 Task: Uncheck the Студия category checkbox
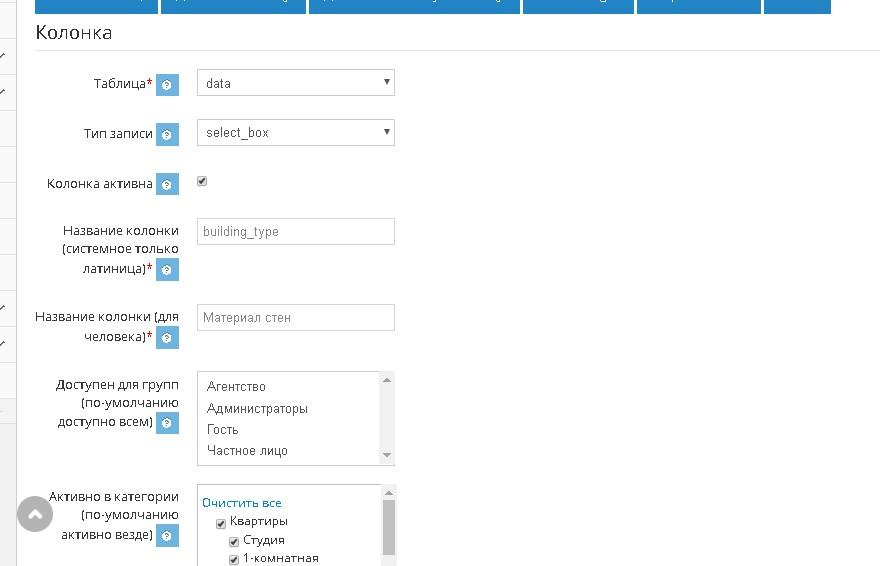click(x=234, y=542)
